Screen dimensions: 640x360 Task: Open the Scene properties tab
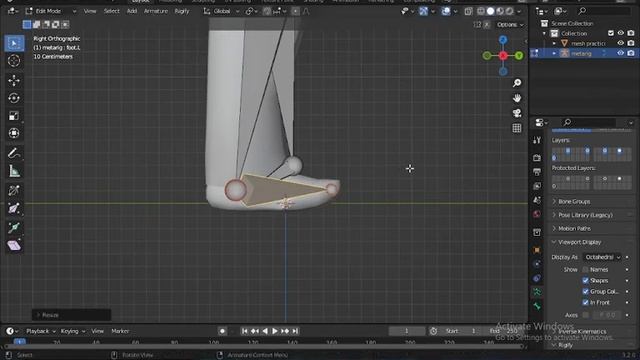click(537, 200)
